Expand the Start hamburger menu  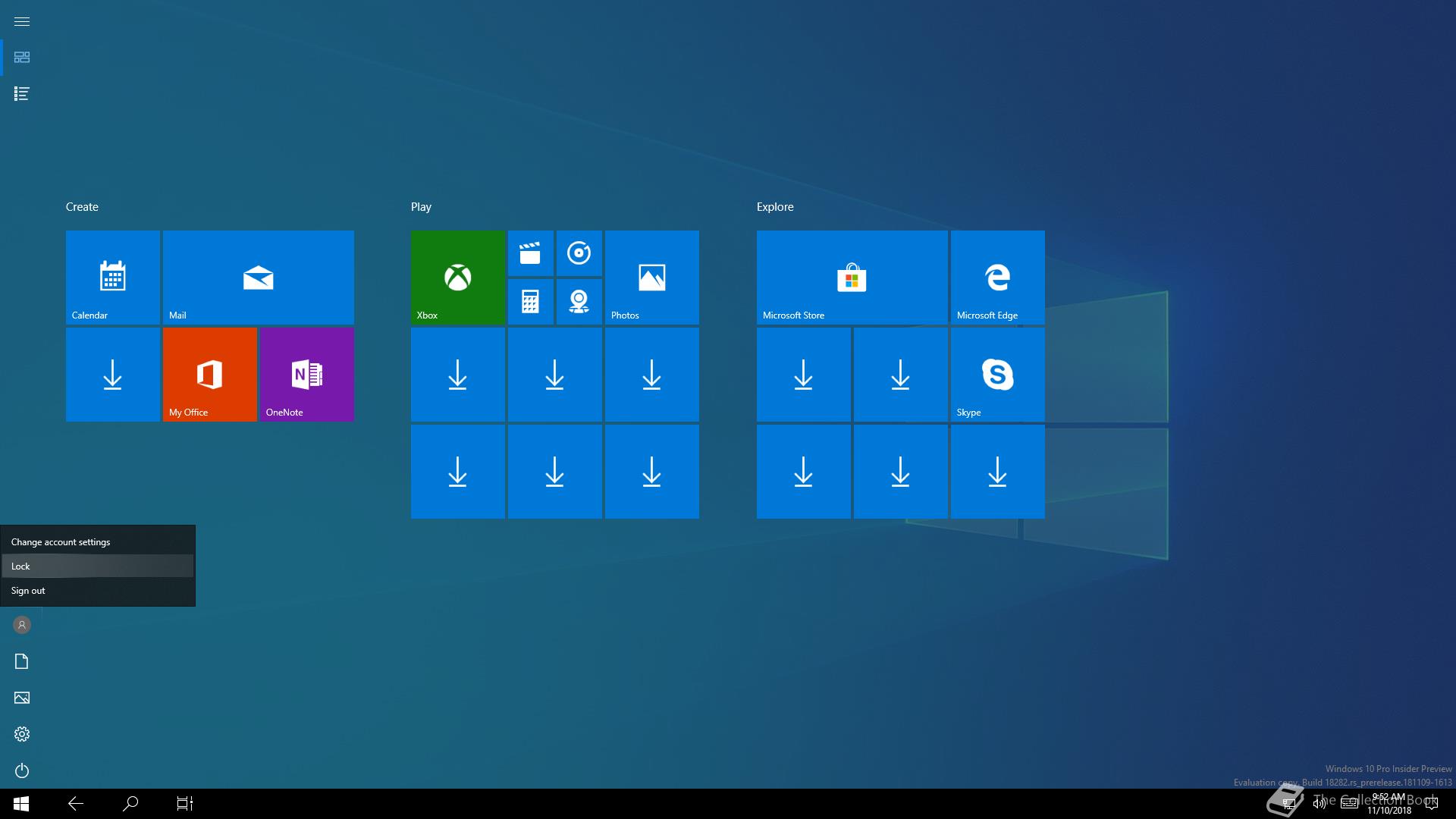(x=22, y=21)
